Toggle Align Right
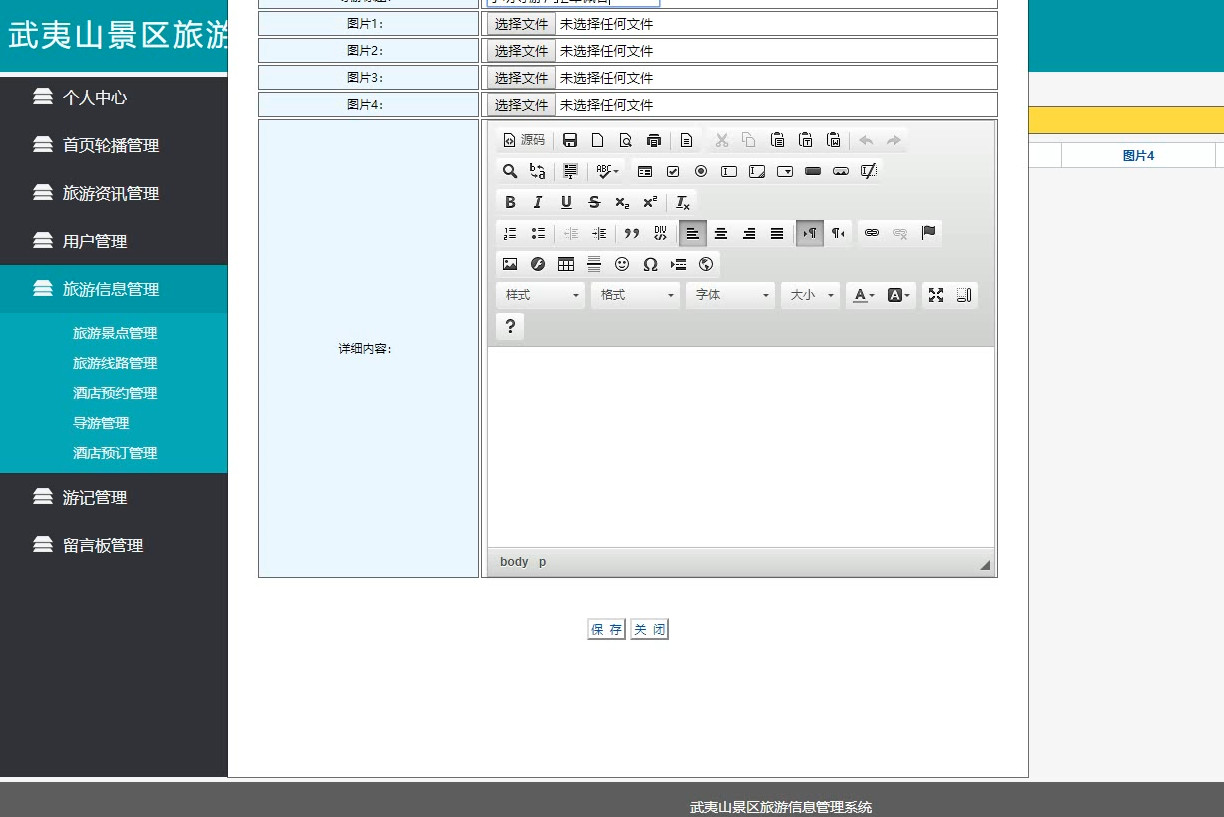The height and width of the screenshot is (817, 1224). pyautogui.click(x=748, y=233)
